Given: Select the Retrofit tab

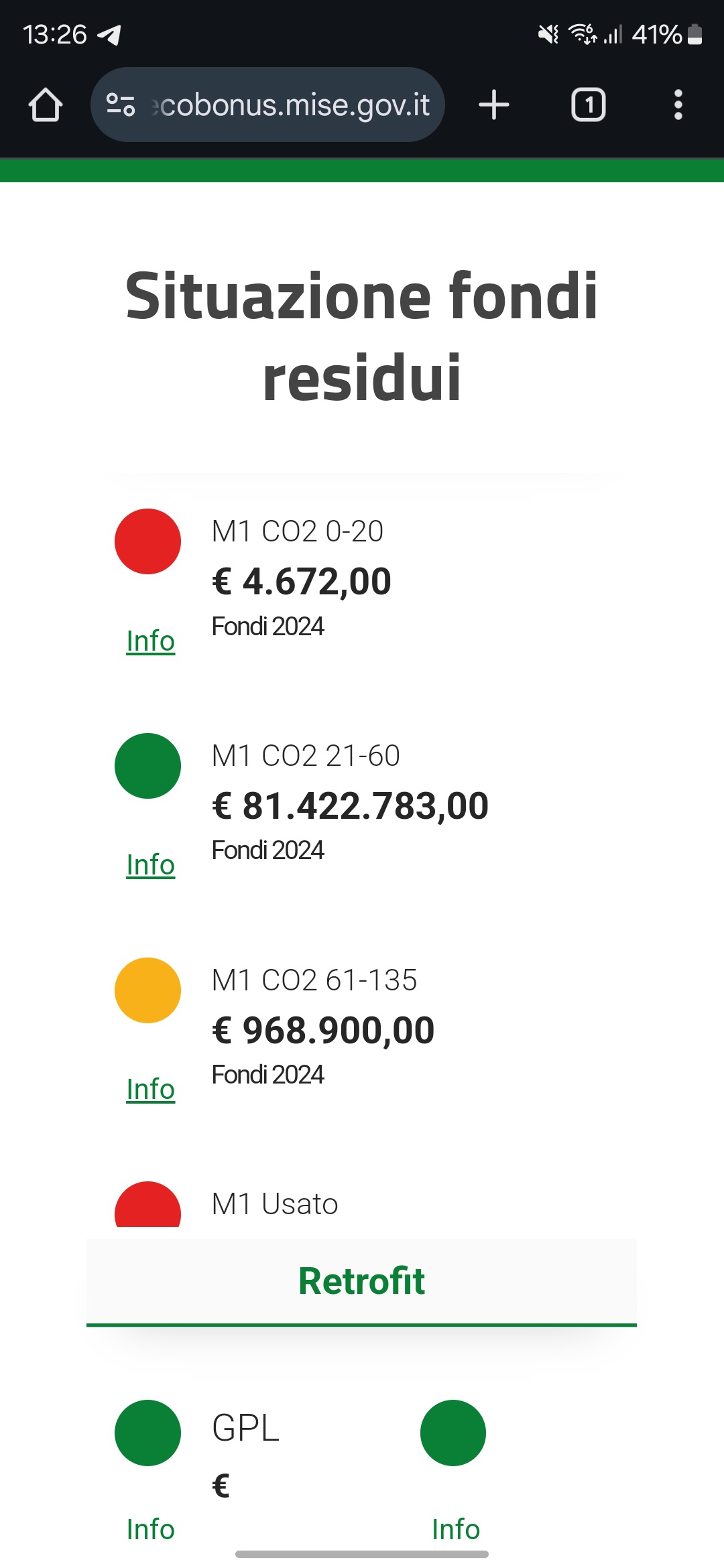Looking at the screenshot, I should coord(361,1282).
